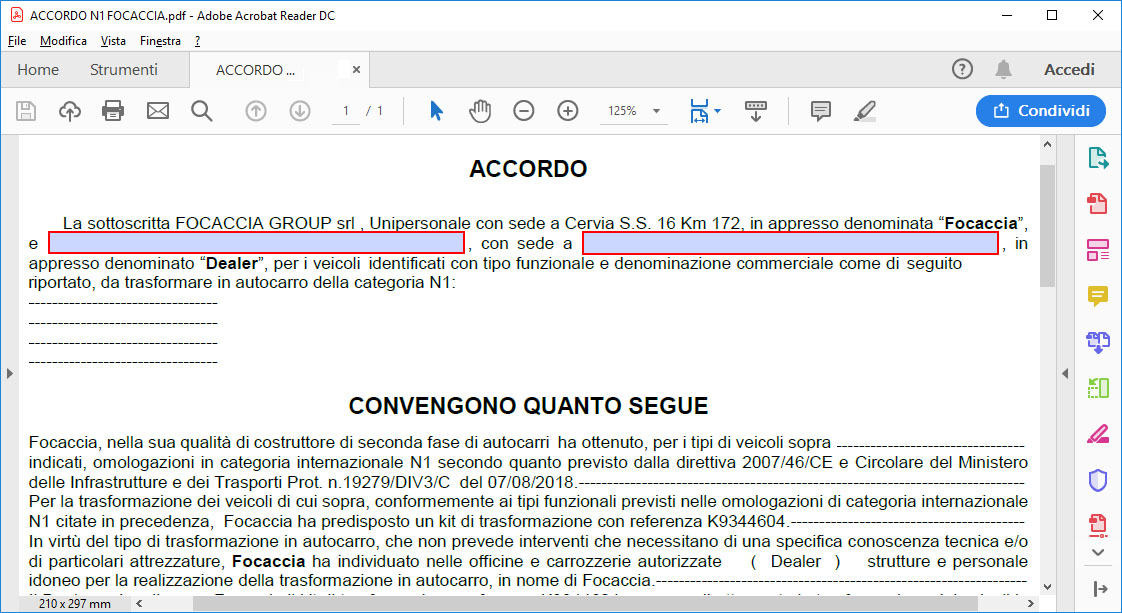Click the vertical scrollbar thumb
Image resolution: width=1122 pixels, height=613 pixels.
click(1047, 225)
